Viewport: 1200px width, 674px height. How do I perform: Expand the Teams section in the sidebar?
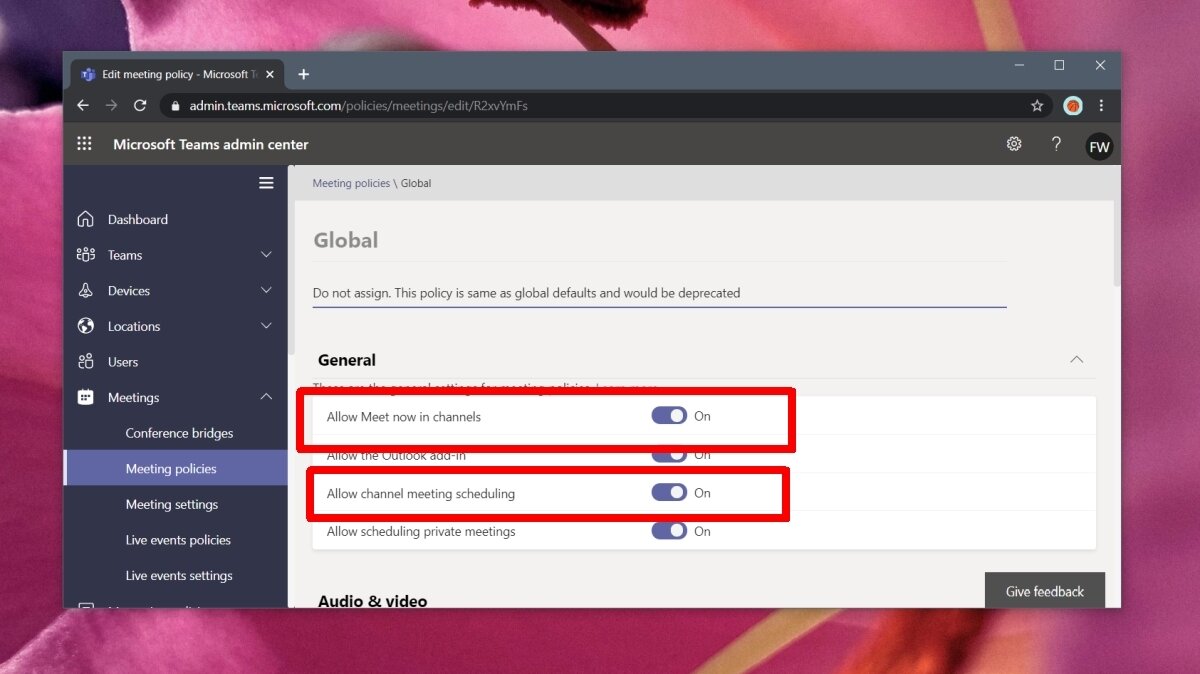(x=266, y=254)
